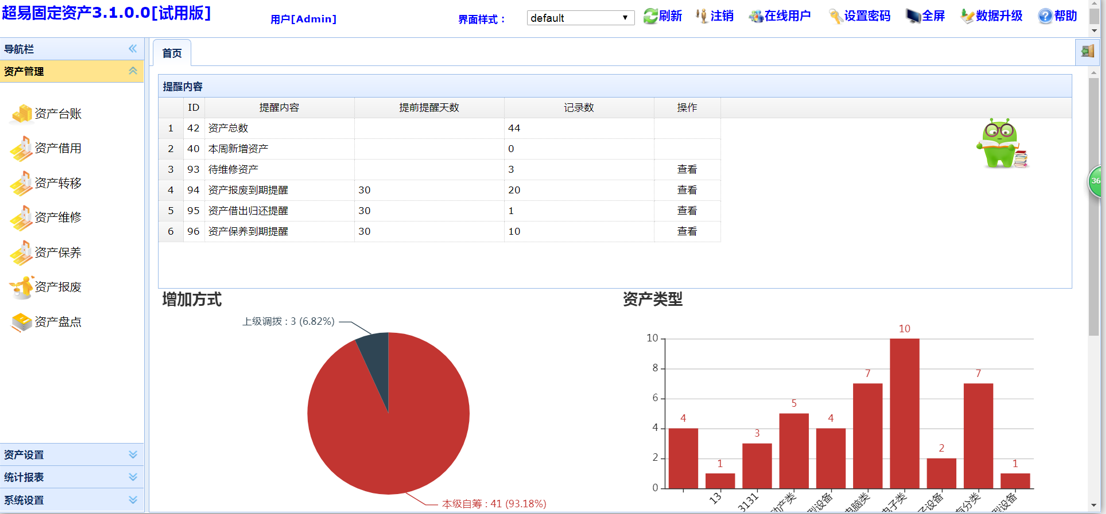
Task: Open 资产借用 from the sidebar
Action: 47,148
